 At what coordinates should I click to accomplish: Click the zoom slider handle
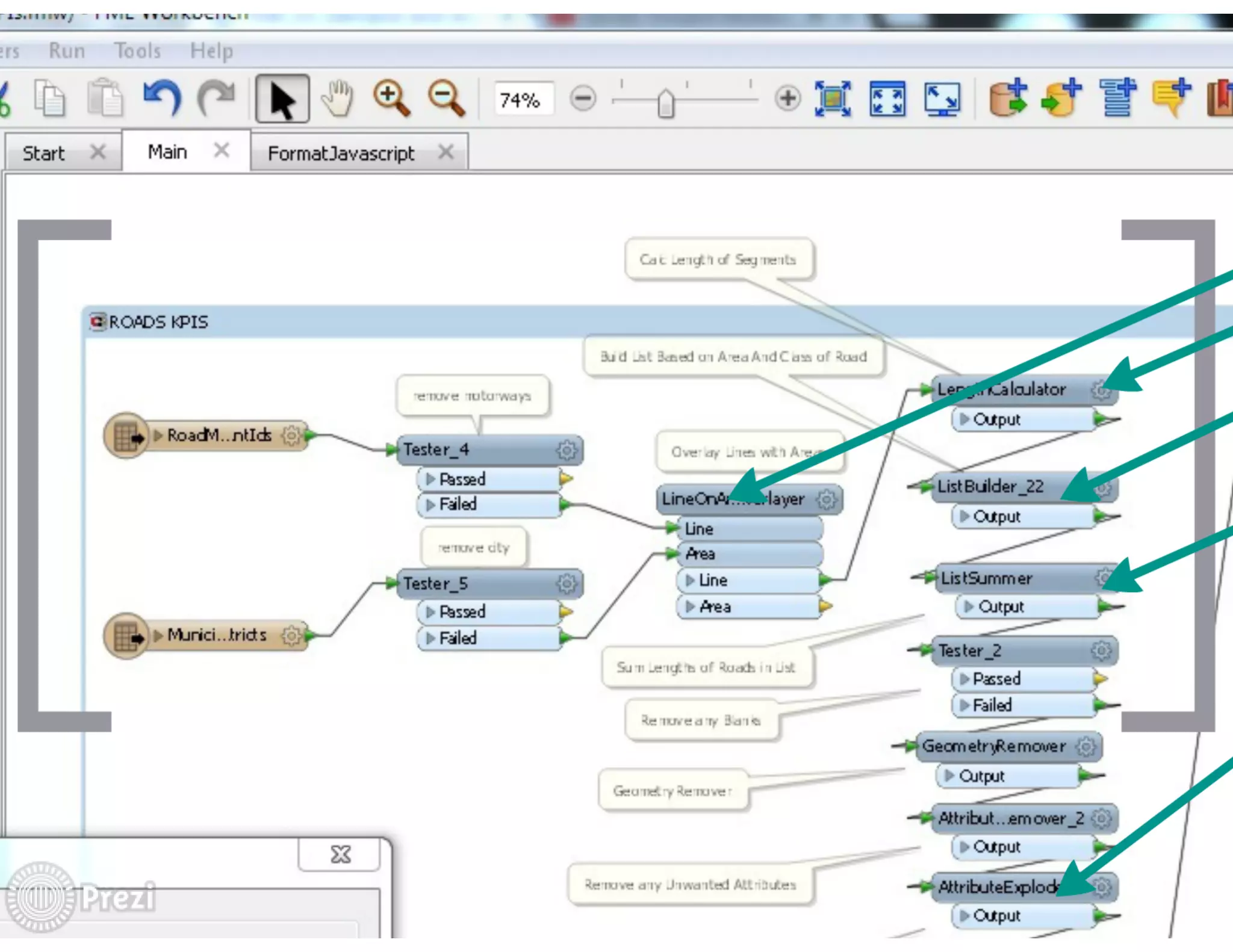pos(665,104)
